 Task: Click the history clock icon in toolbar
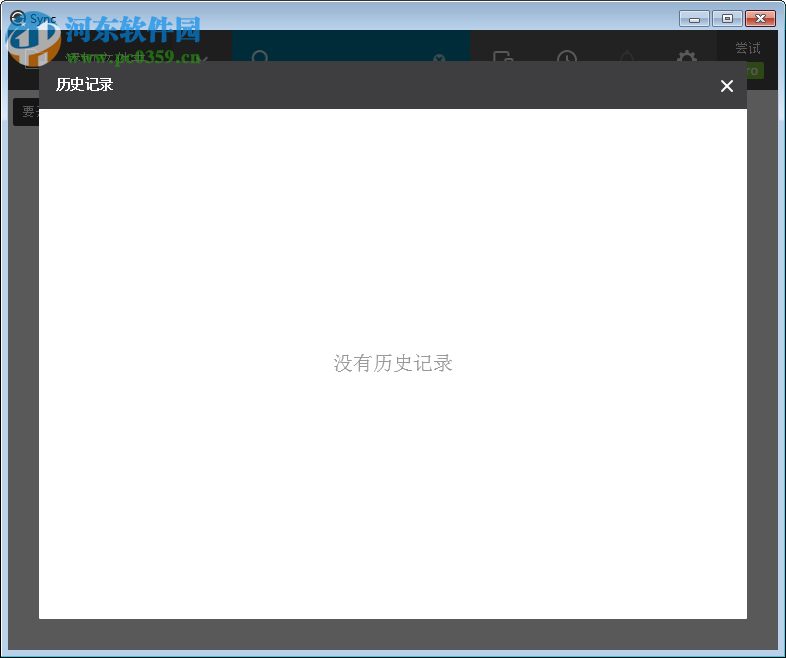[567, 56]
